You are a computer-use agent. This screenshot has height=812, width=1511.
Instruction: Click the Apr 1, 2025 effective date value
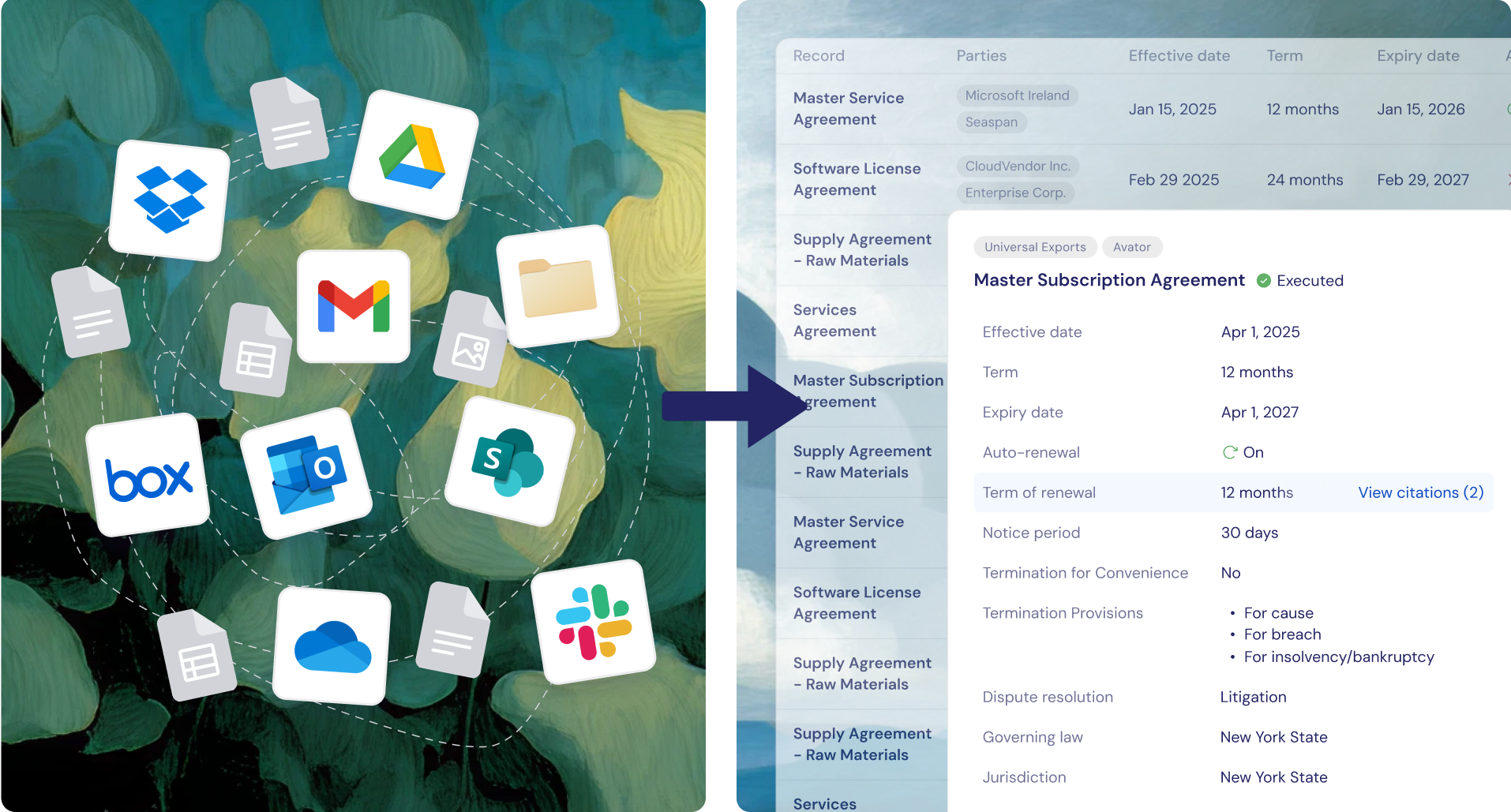[x=1260, y=332]
